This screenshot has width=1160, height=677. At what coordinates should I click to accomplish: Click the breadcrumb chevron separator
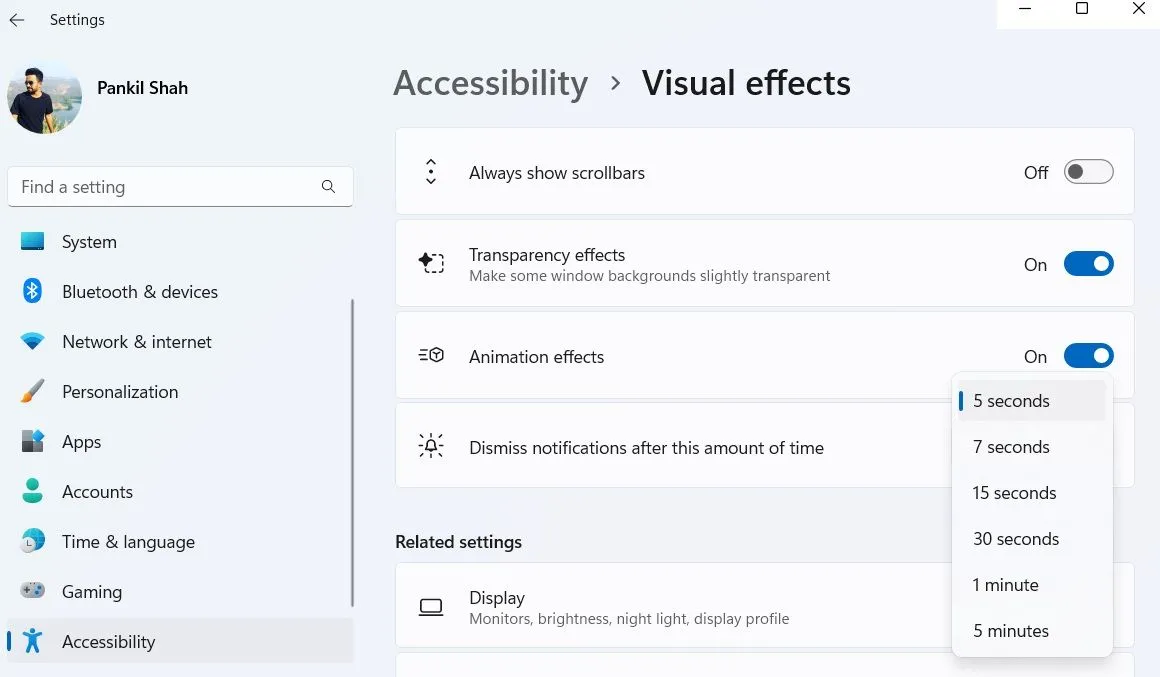point(615,83)
